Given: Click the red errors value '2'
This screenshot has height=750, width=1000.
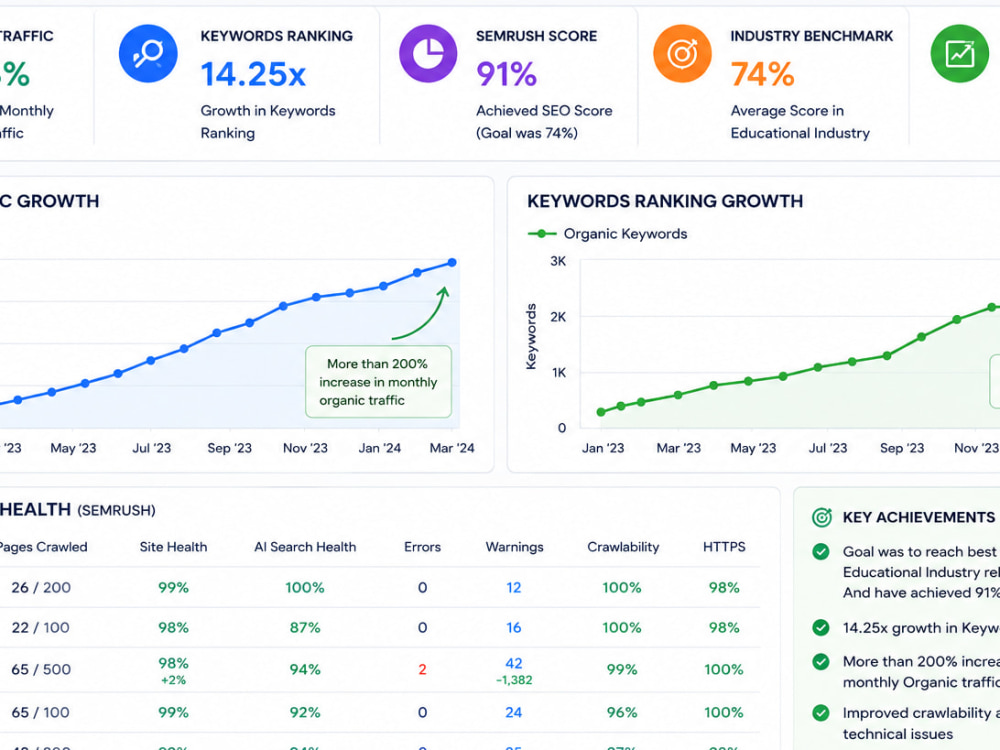Looking at the screenshot, I should (x=422, y=670).
